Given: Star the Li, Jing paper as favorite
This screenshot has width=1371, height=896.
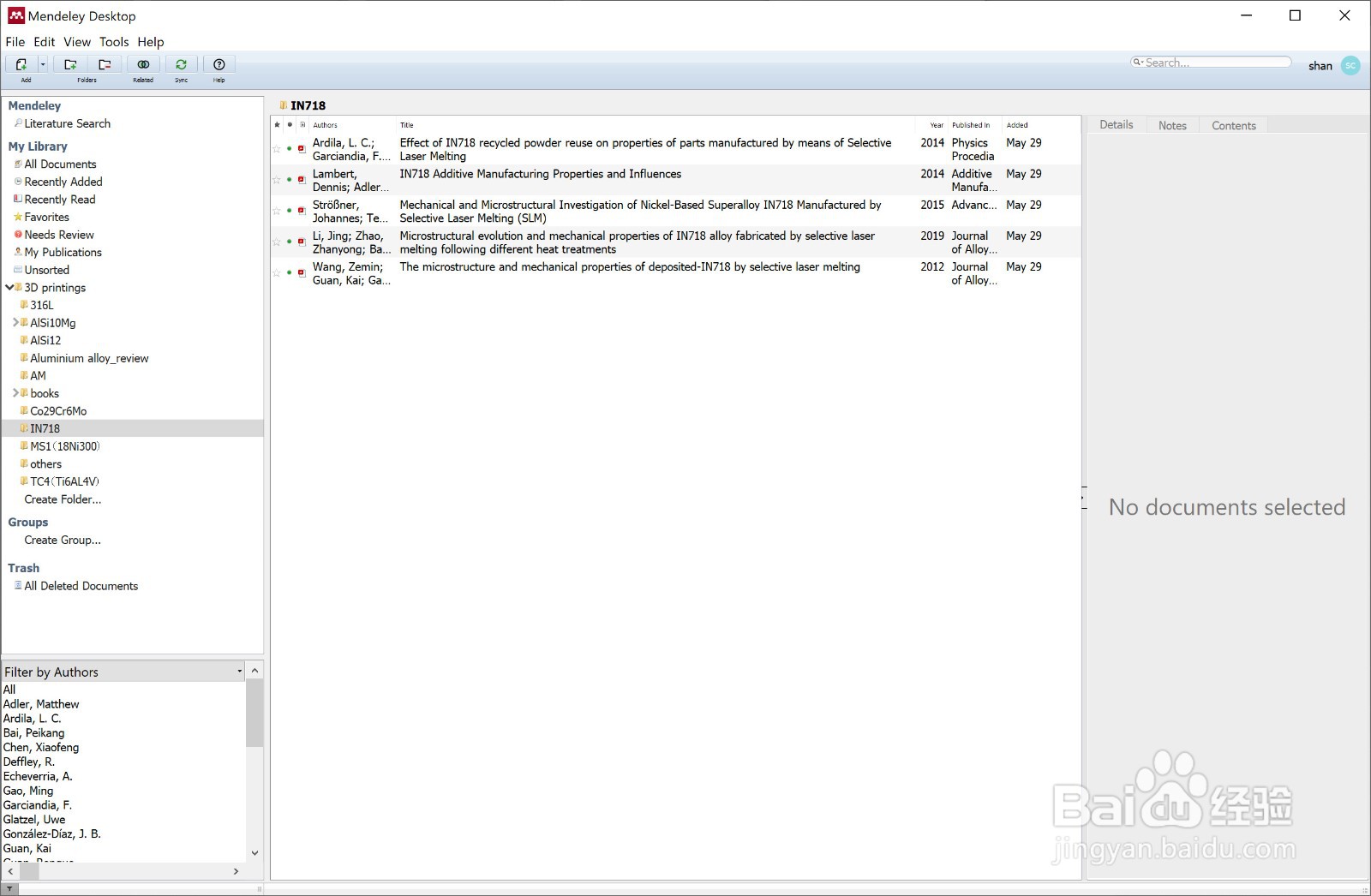Looking at the screenshot, I should tap(277, 242).
